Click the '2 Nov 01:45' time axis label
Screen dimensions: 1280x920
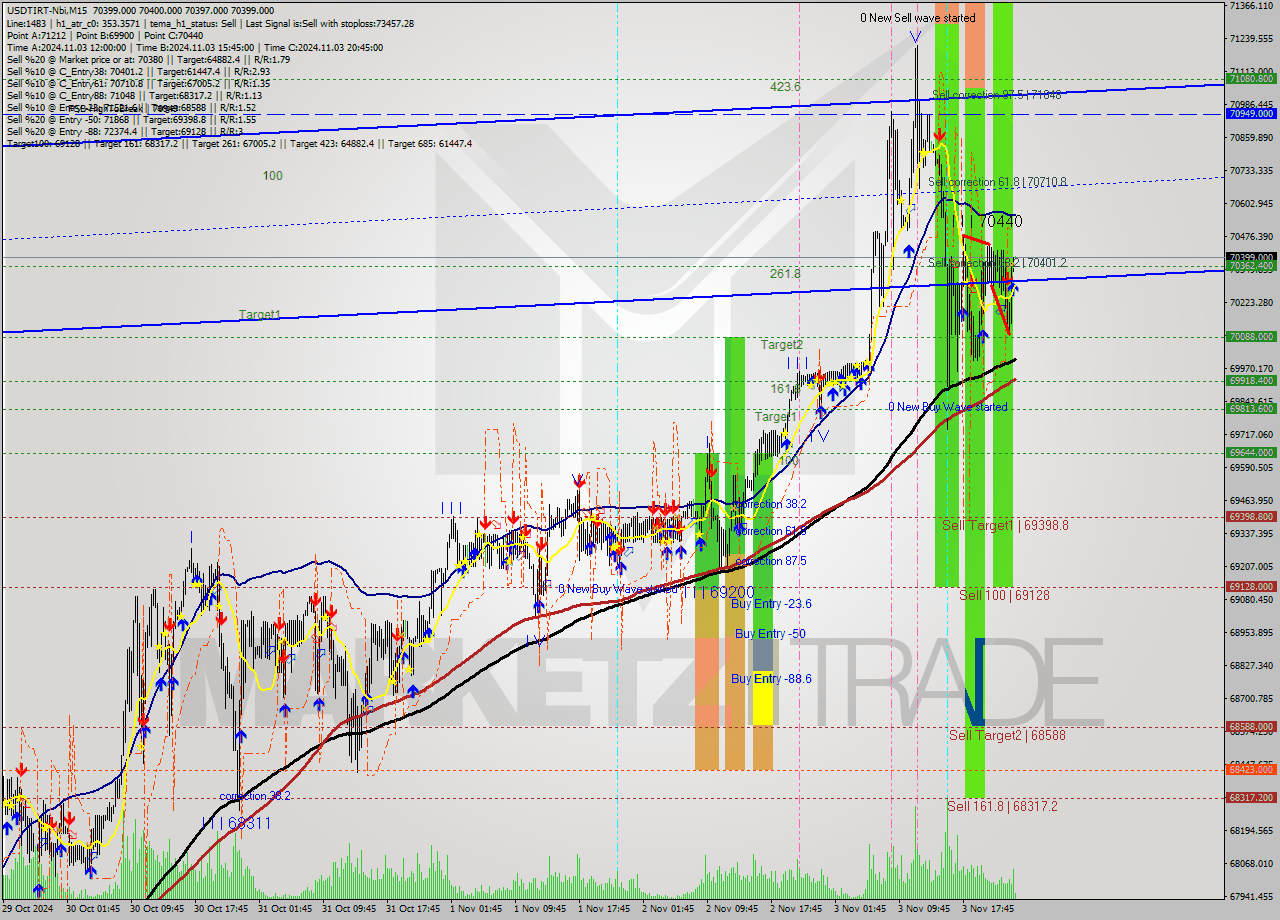(x=667, y=909)
